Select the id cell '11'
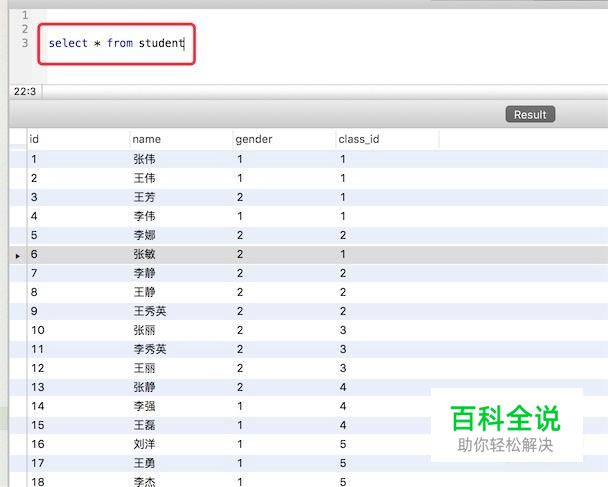Screen dimensions: 608x487 point(38,349)
